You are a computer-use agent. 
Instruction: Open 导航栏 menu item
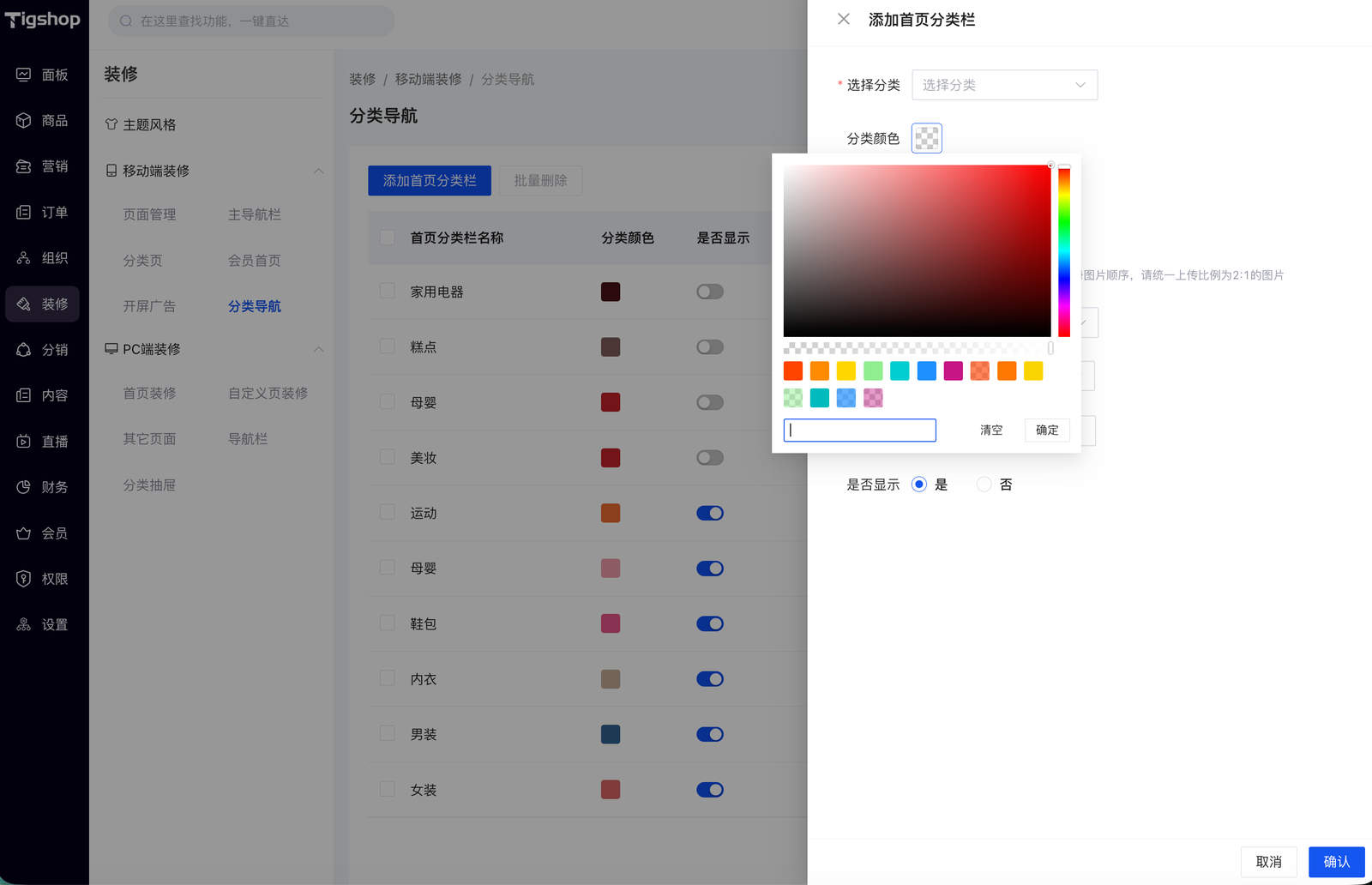tap(248, 439)
